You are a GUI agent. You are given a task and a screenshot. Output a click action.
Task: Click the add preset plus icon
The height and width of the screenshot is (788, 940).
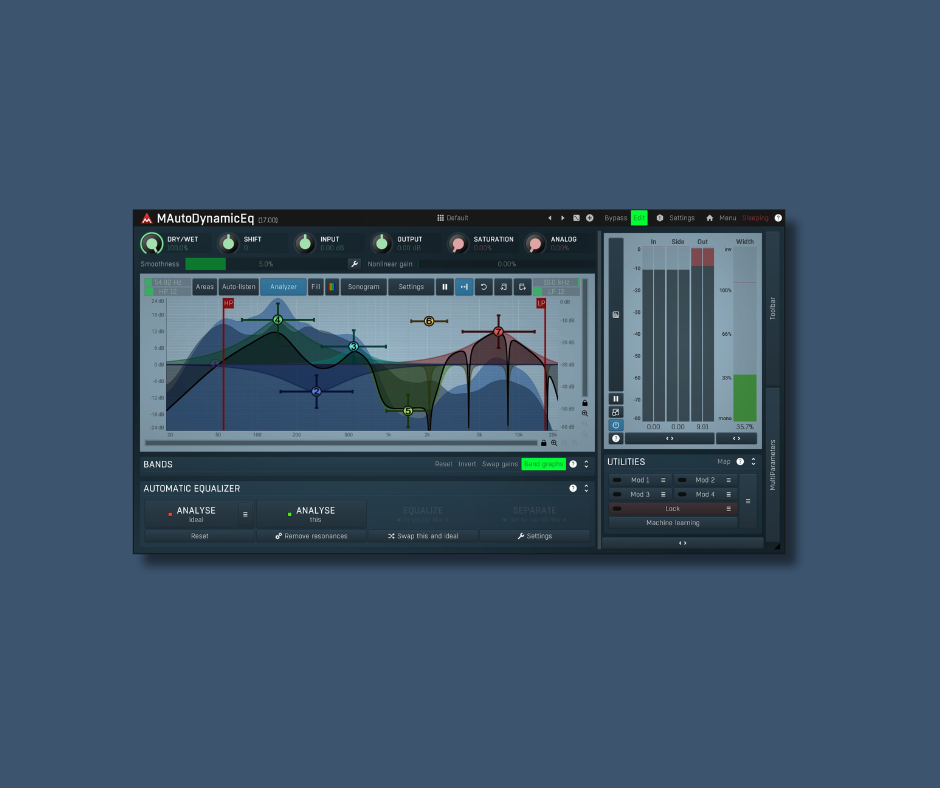589,218
